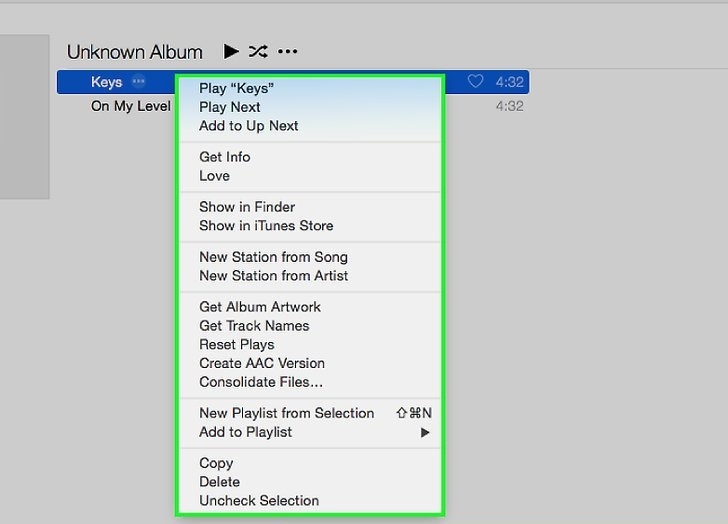Choose Show in Finder
Screen dimensions: 728x524
[310, 207]
